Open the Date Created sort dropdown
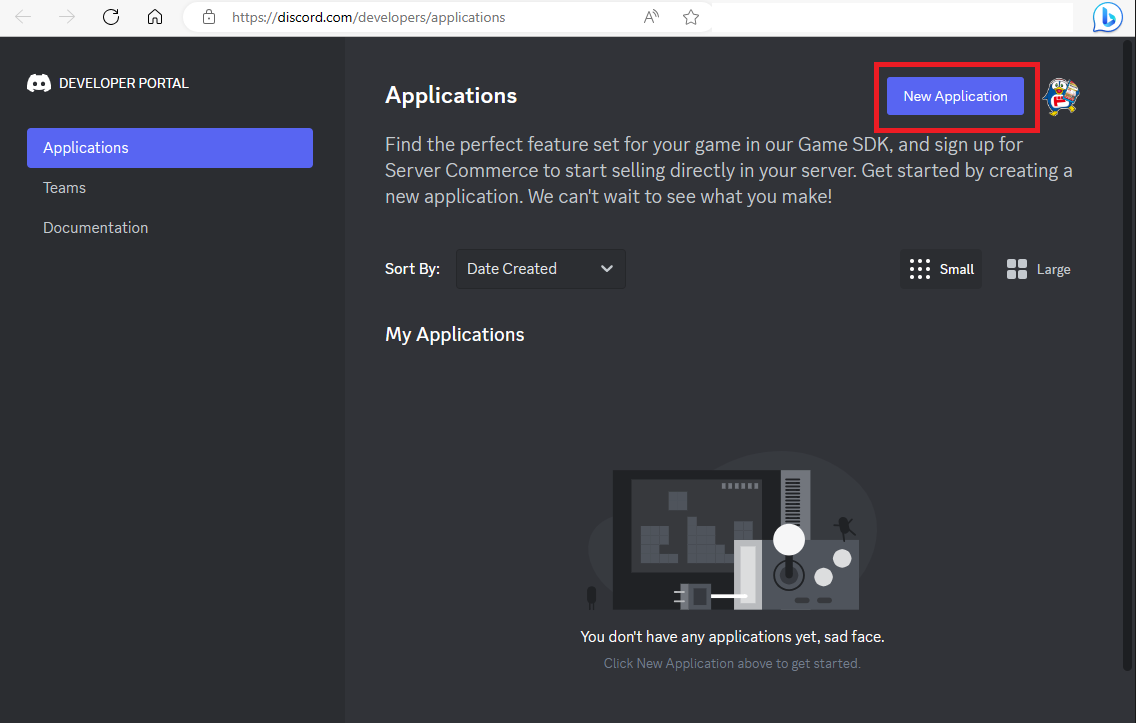 (540, 268)
